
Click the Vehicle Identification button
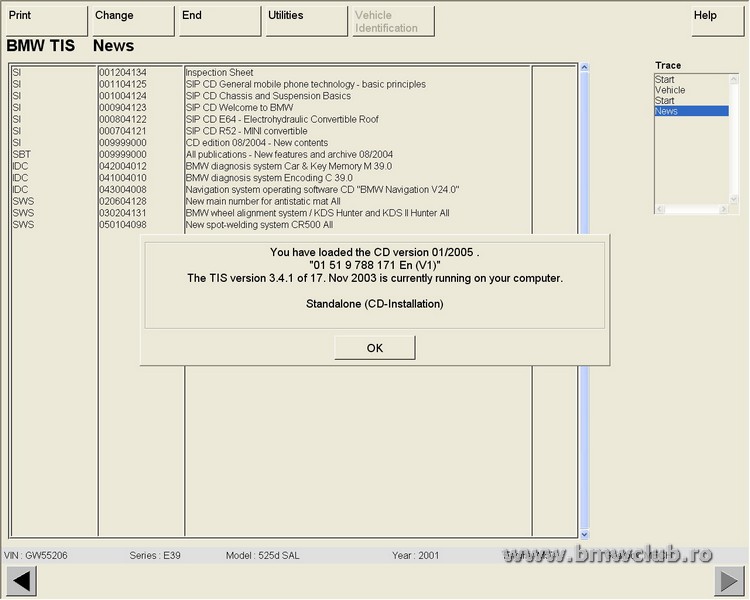click(x=393, y=21)
